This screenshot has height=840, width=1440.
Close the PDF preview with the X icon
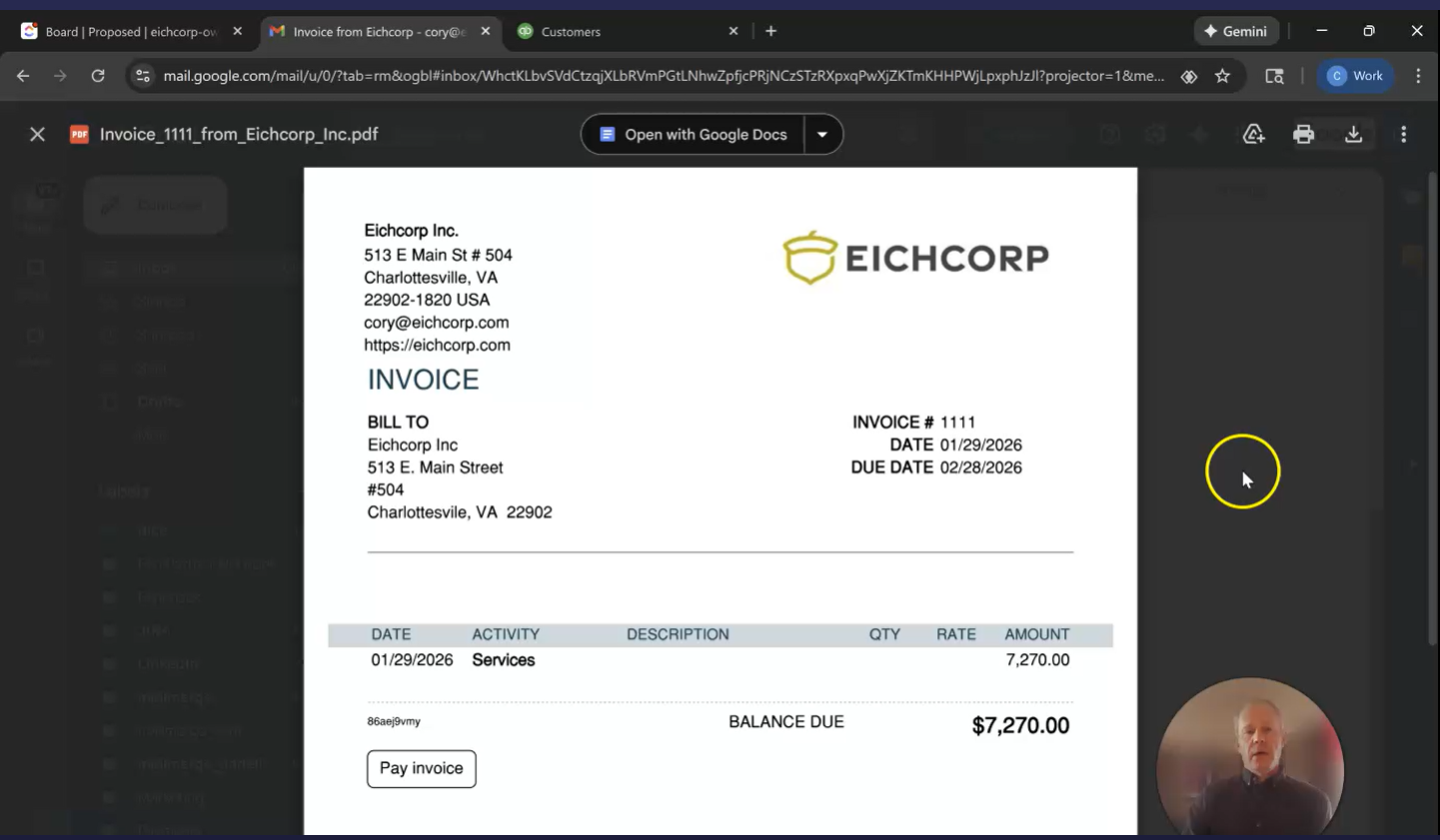(x=37, y=134)
